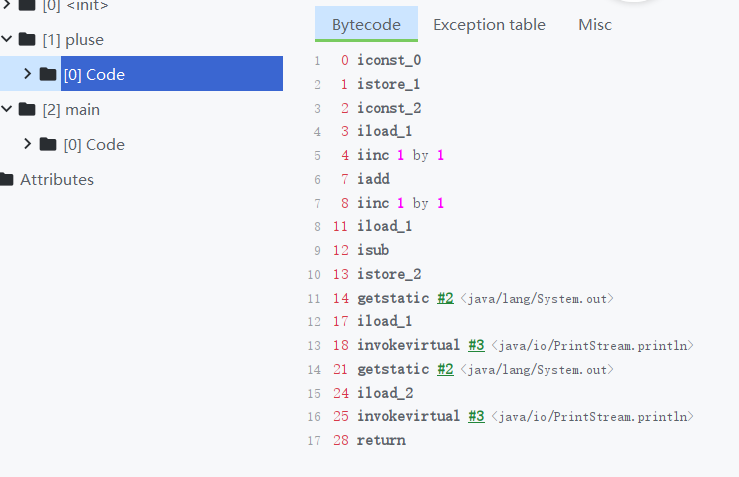
Task: Switch to the Bytecode tab
Action: coord(366,24)
